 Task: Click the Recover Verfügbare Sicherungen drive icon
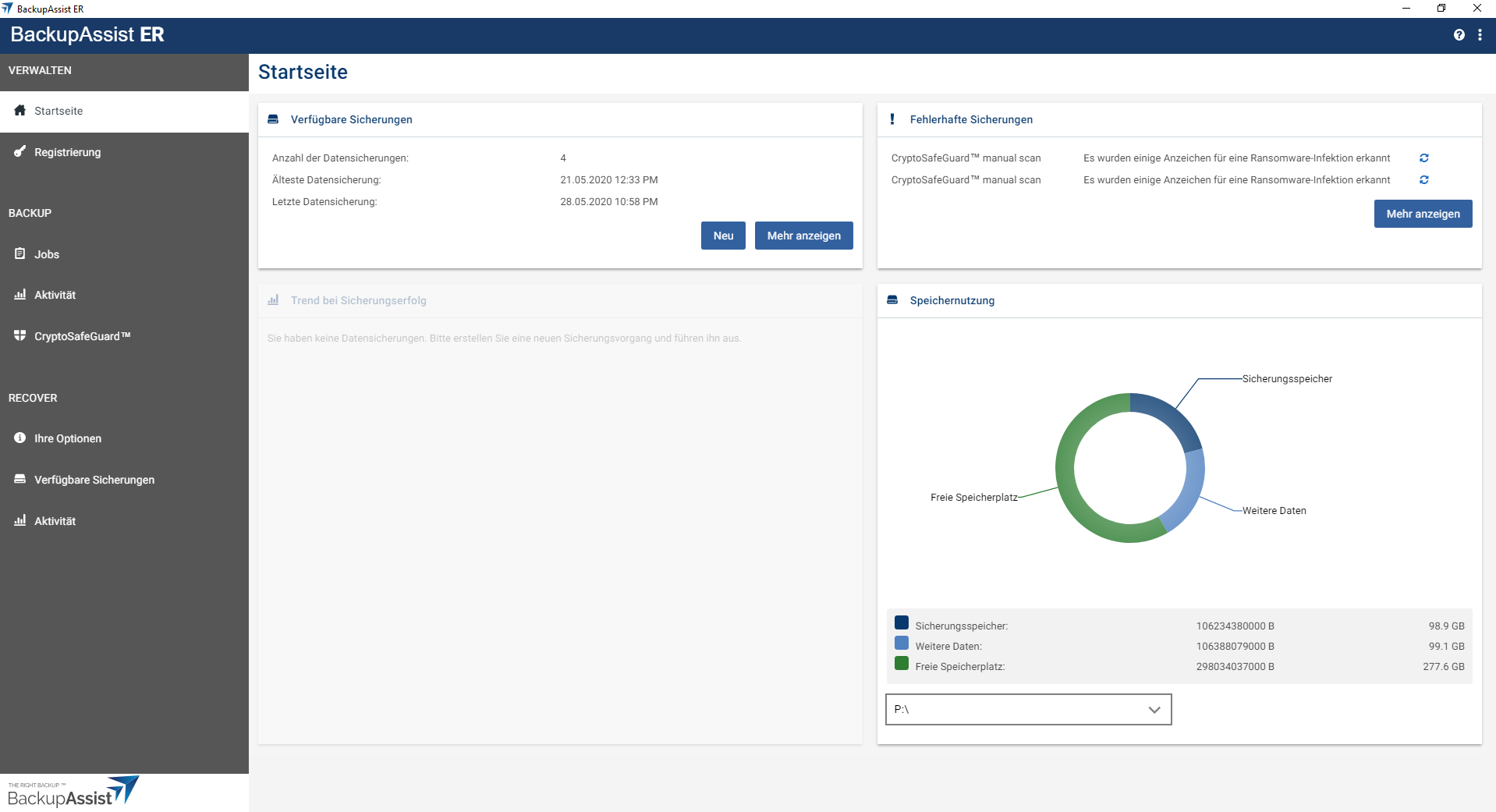tap(20, 479)
